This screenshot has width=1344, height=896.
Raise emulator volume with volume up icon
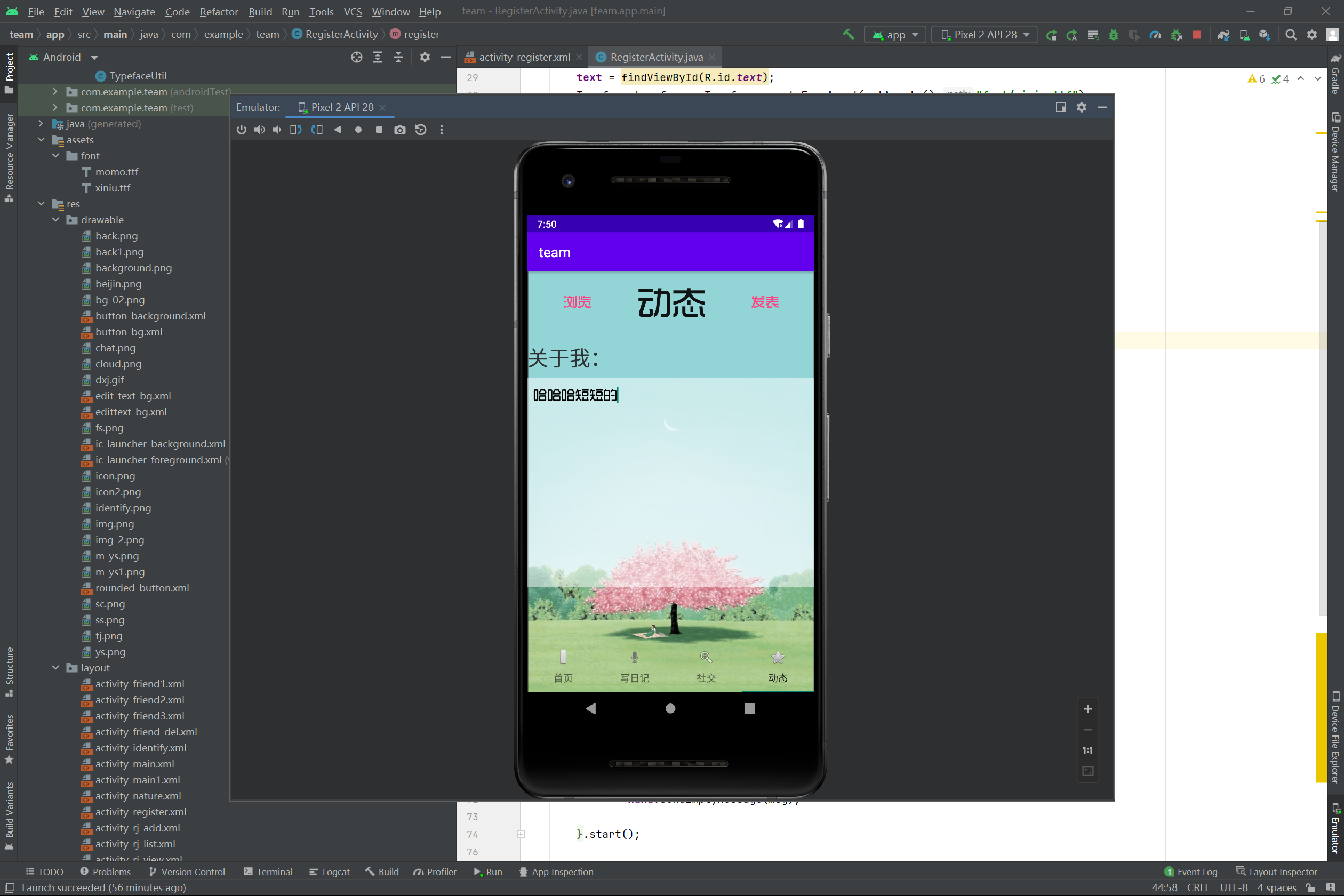pyautogui.click(x=259, y=130)
